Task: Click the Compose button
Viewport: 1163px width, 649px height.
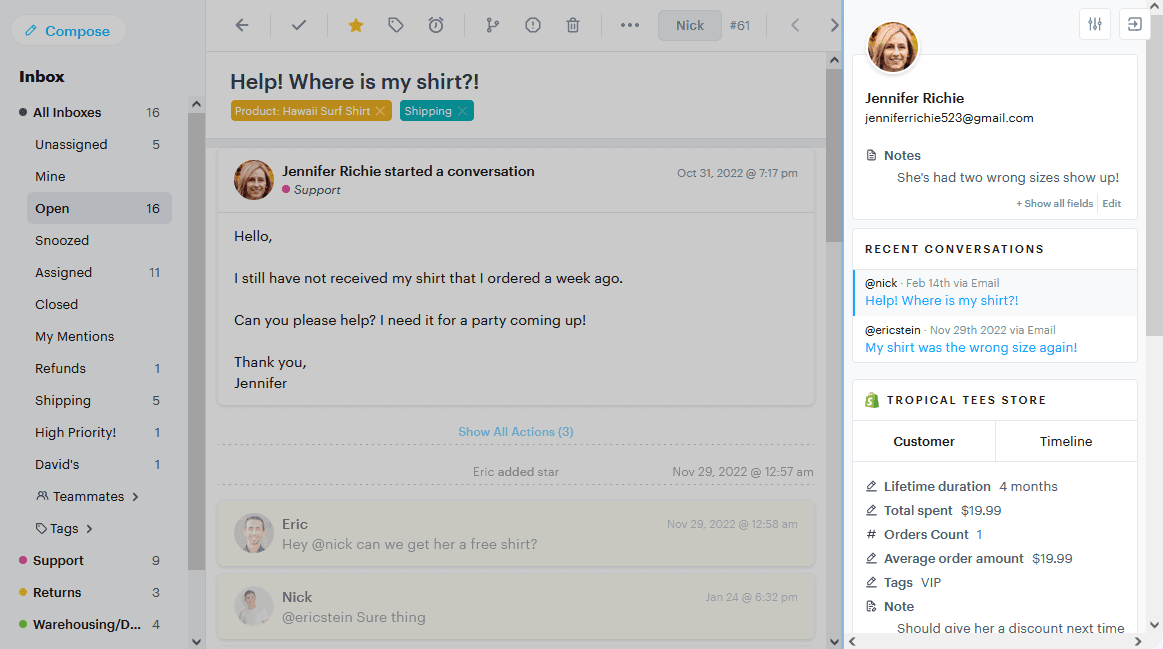Action: pos(68,31)
